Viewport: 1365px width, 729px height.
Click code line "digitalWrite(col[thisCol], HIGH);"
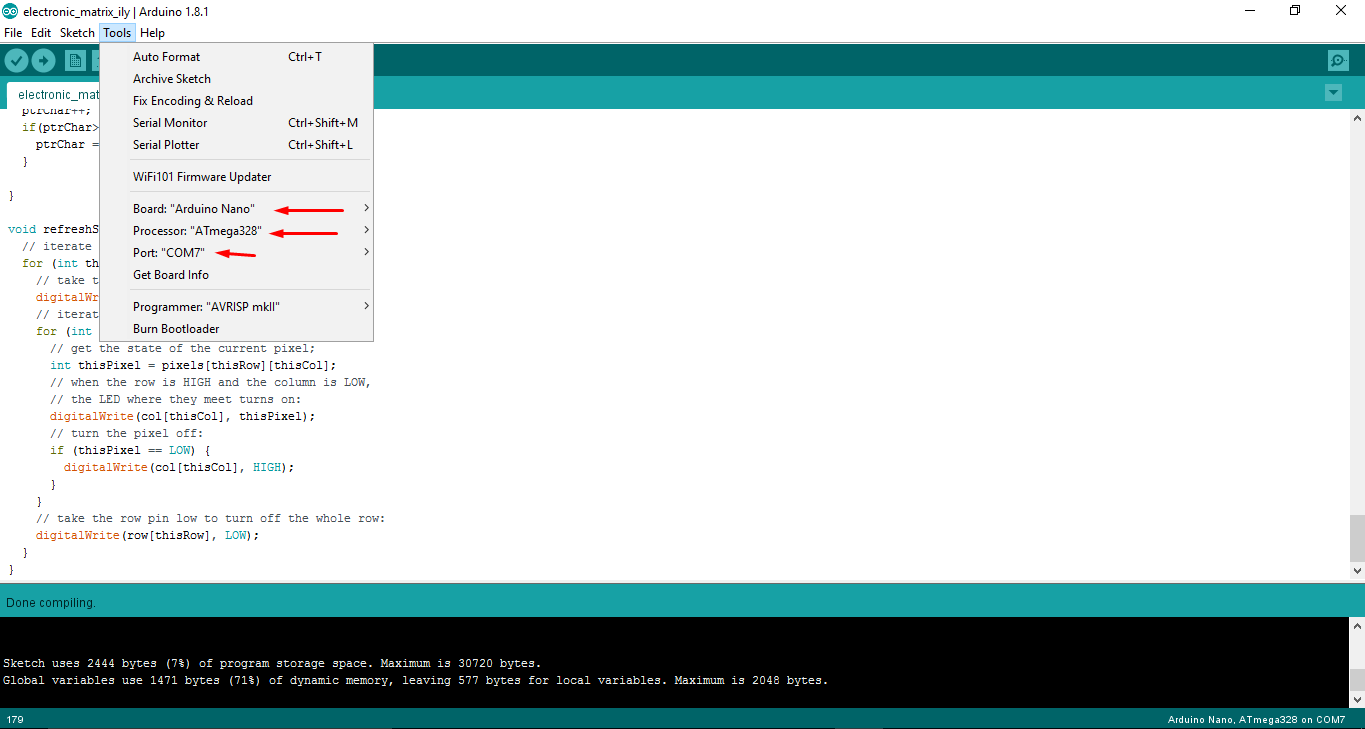tap(179, 467)
